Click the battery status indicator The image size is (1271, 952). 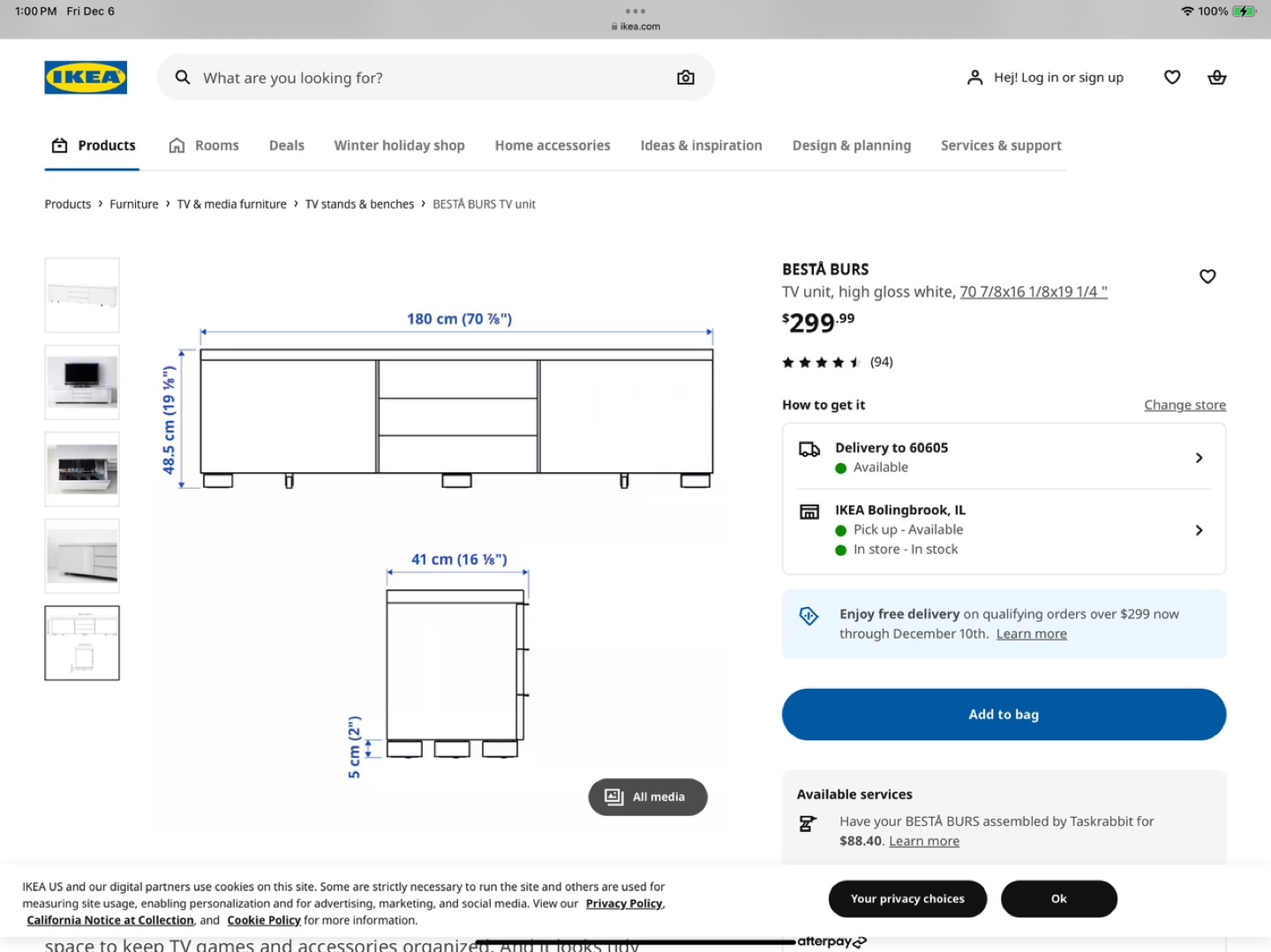pos(1245,11)
